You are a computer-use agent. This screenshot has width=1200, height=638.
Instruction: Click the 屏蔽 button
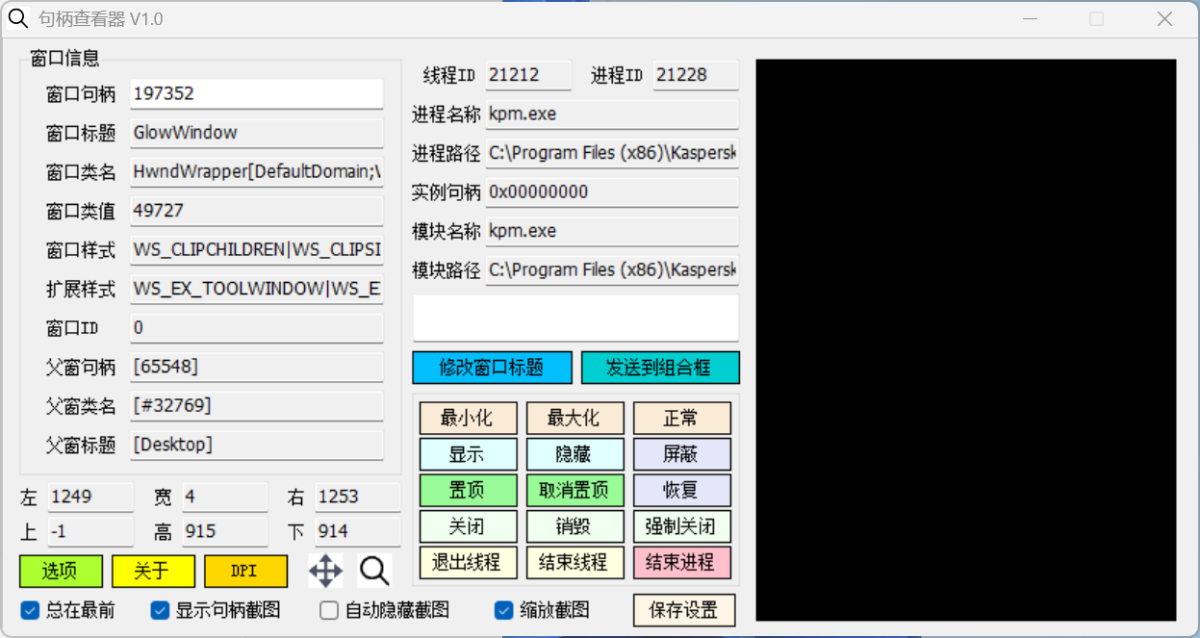pos(681,454)
